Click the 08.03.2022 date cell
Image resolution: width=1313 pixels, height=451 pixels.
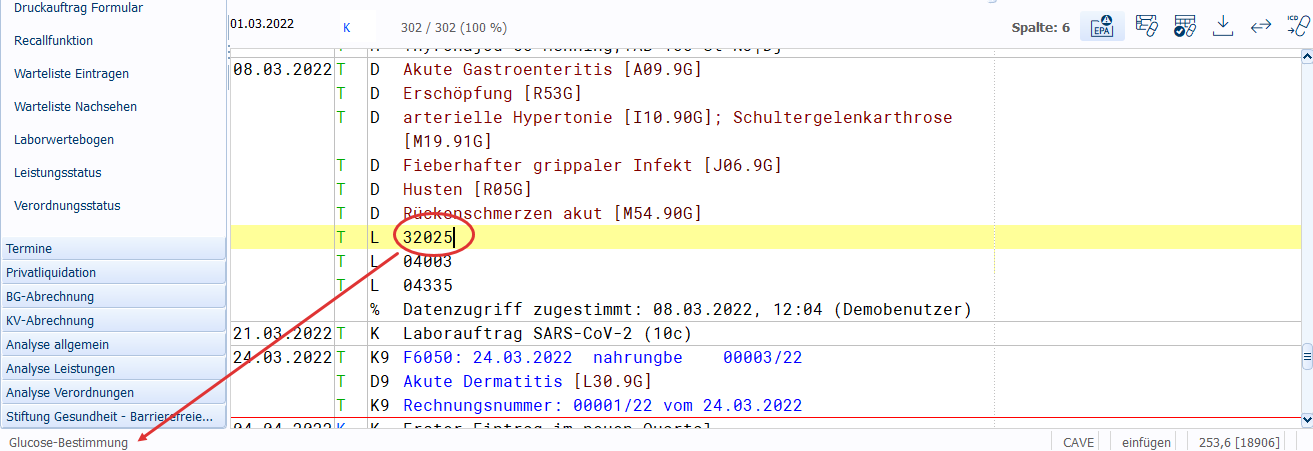click(x=282, y=70)
